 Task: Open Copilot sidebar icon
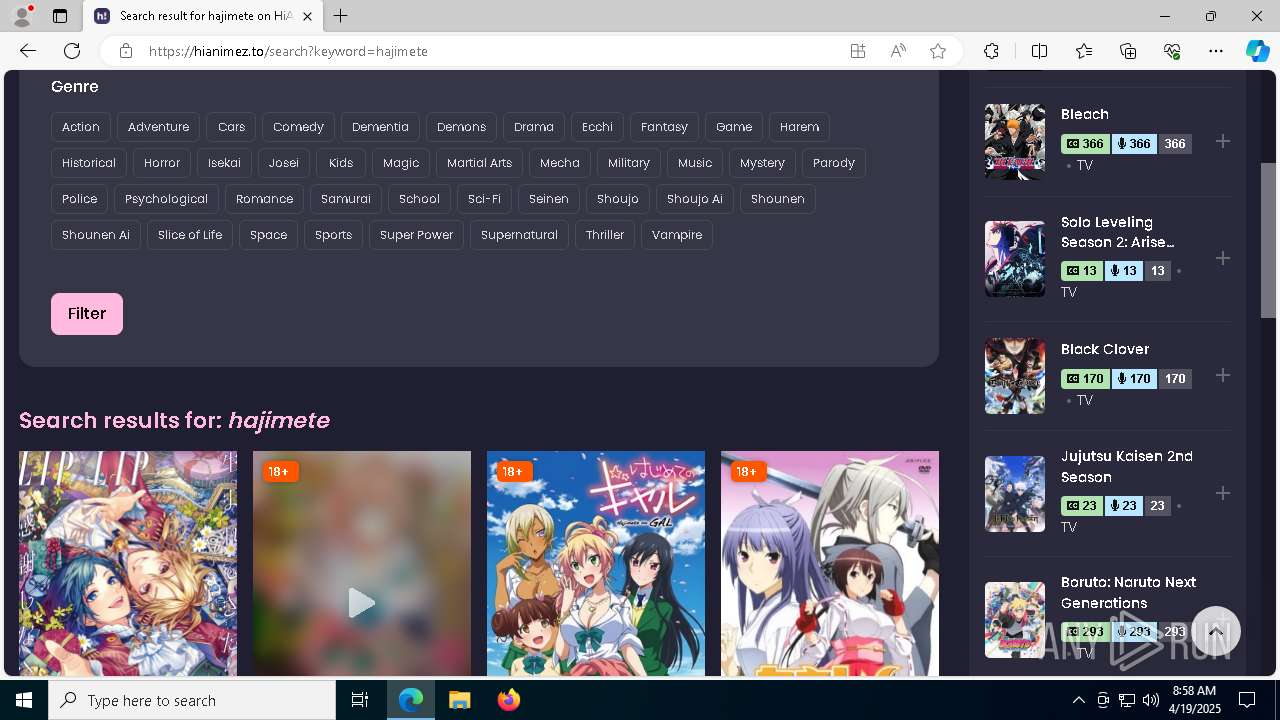(x=1258, y=51)
